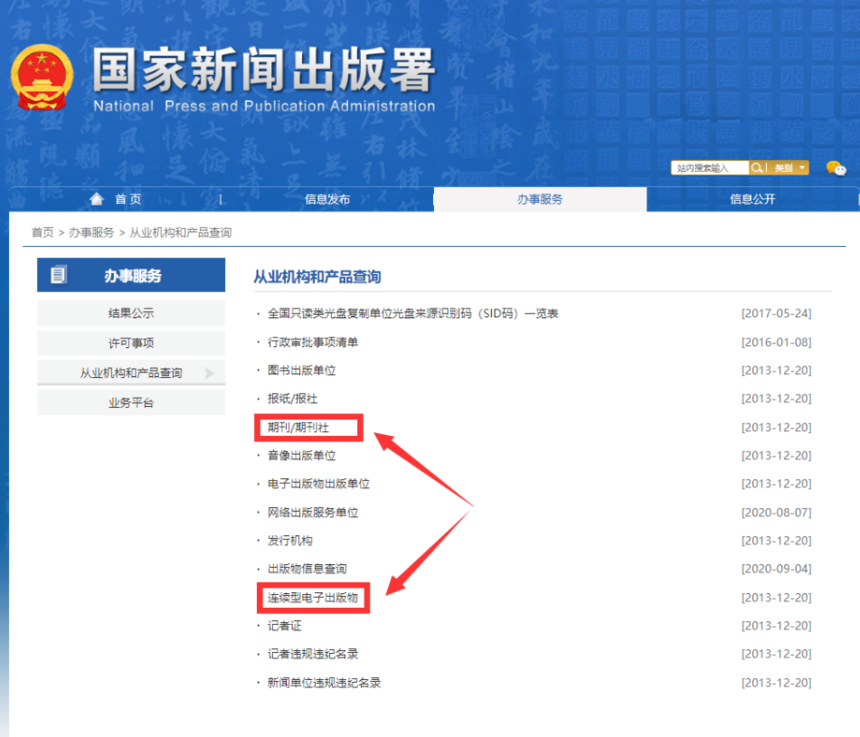Viewport: 860px width, 737px height.
Task: Open the 期刊/期刊社 link
Action: [298, 427]
